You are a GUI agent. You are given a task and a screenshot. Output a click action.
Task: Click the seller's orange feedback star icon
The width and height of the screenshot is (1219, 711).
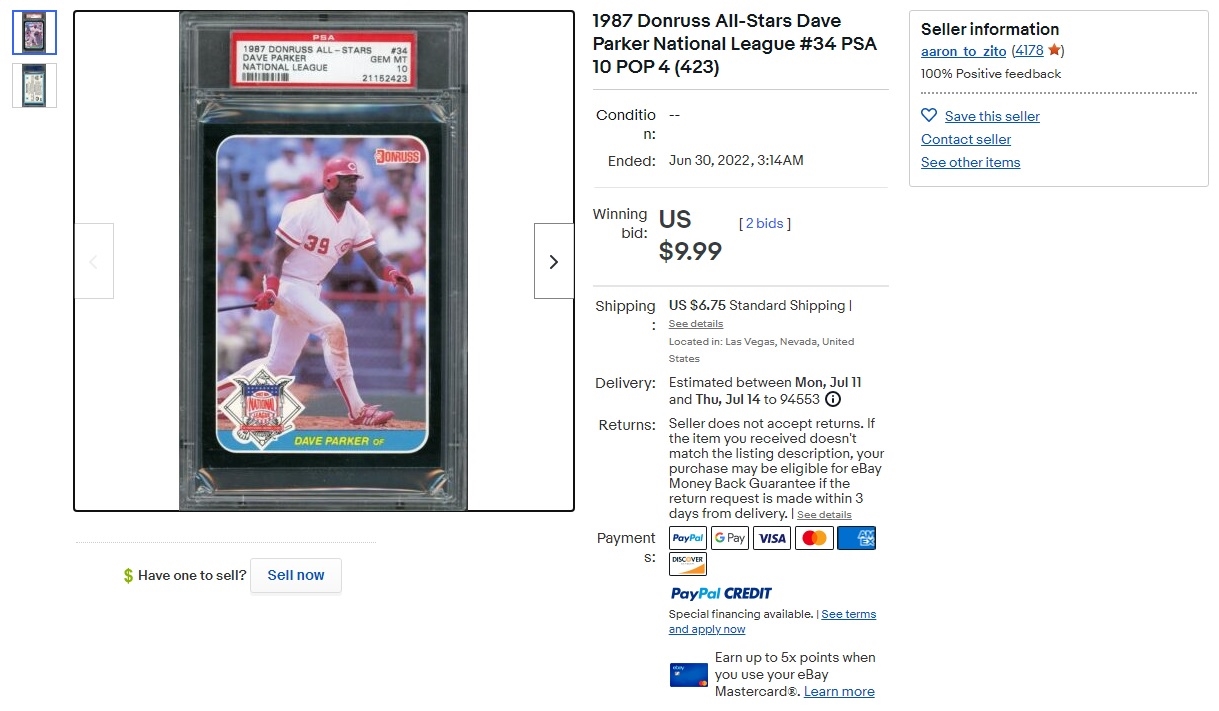[1054, 50]
